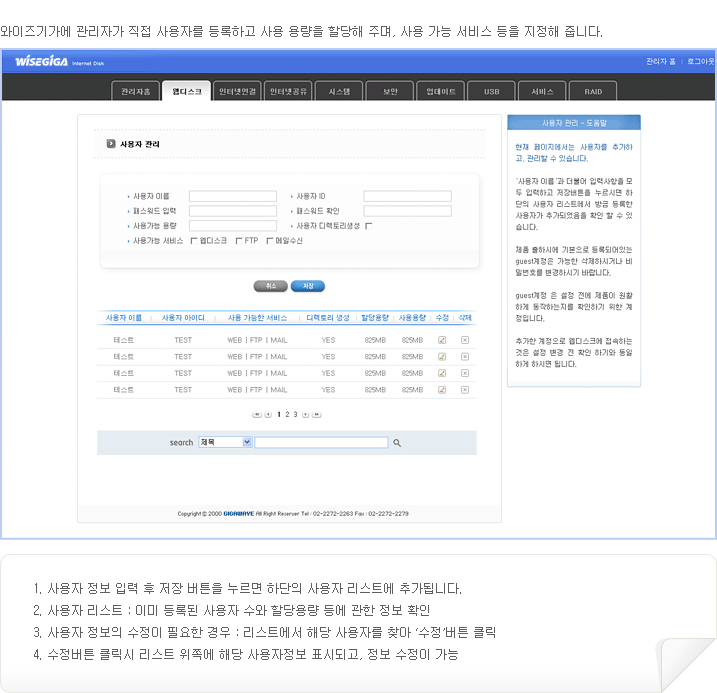Screen dimensions: 717x693
Task: Go to the first page of the user list
Action: (257, 414)
